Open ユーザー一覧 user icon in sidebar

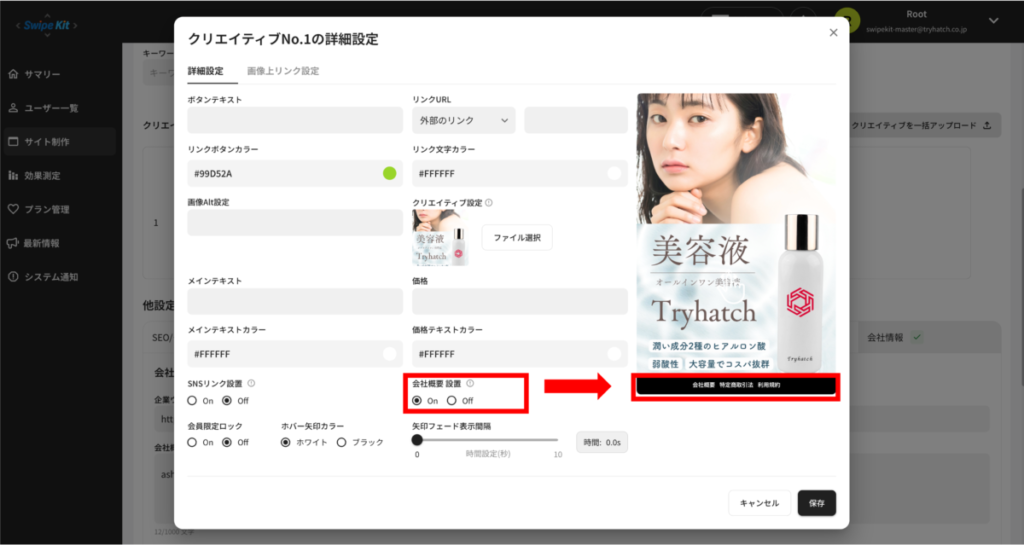(x=13, y=108)
